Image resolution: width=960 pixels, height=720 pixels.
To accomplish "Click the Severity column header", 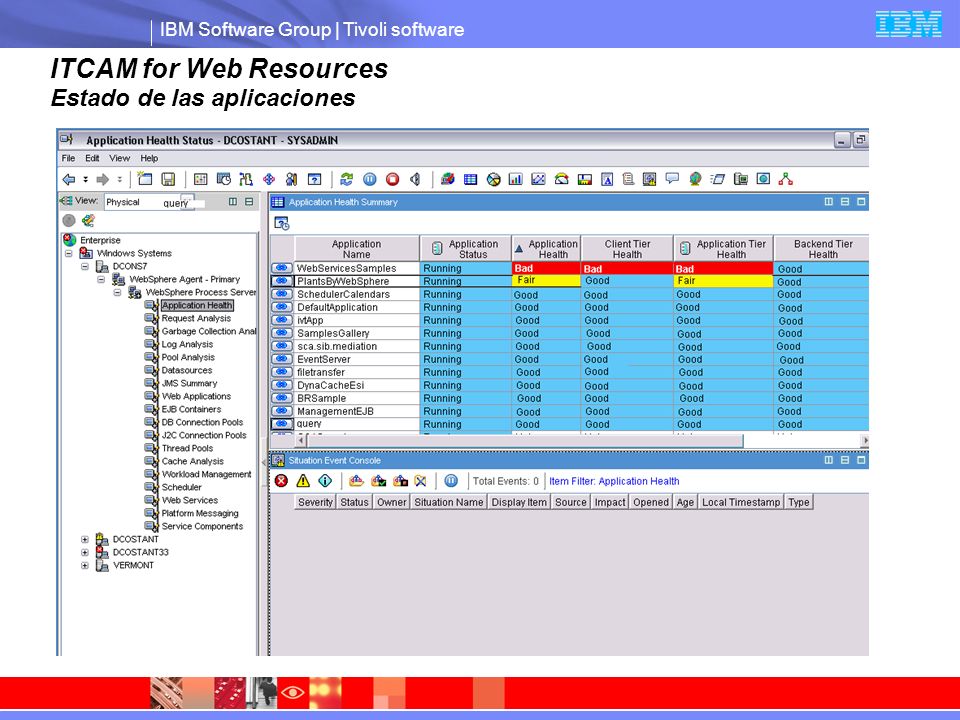I will coord(315,502).
